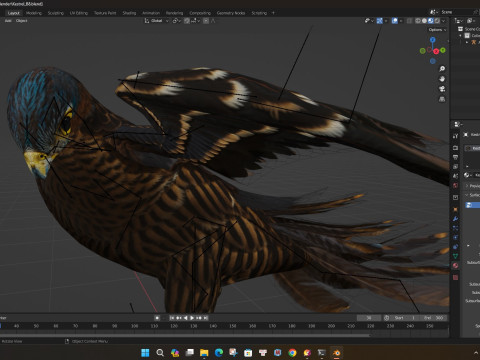Open the Tool properties tab icon

[455, 136]
